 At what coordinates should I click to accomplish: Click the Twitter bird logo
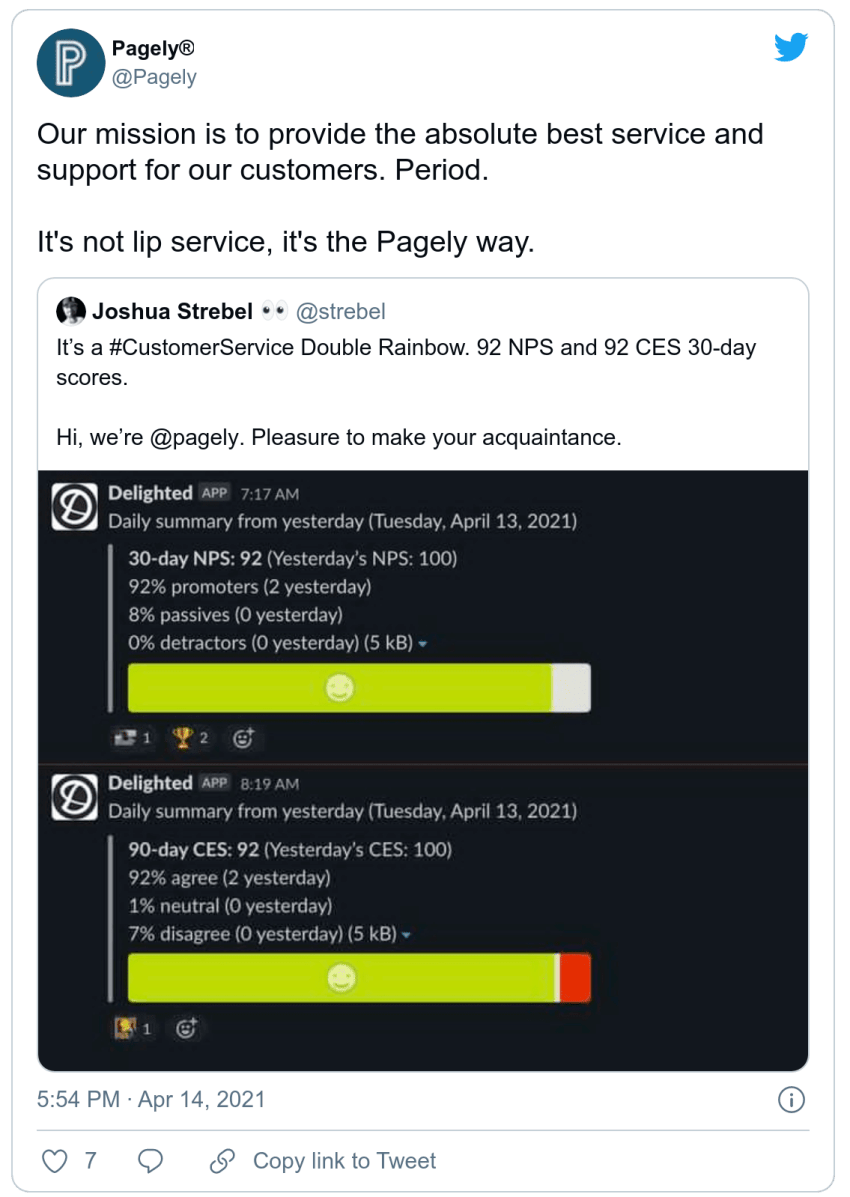click(x=790, y=47)
